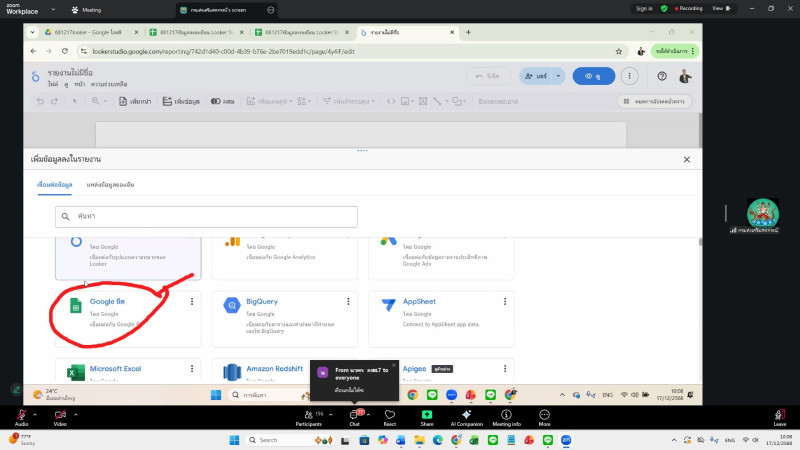Select the Connect to data tab
The height and width of the screenshot is (450, 800).
click(55, 186)
